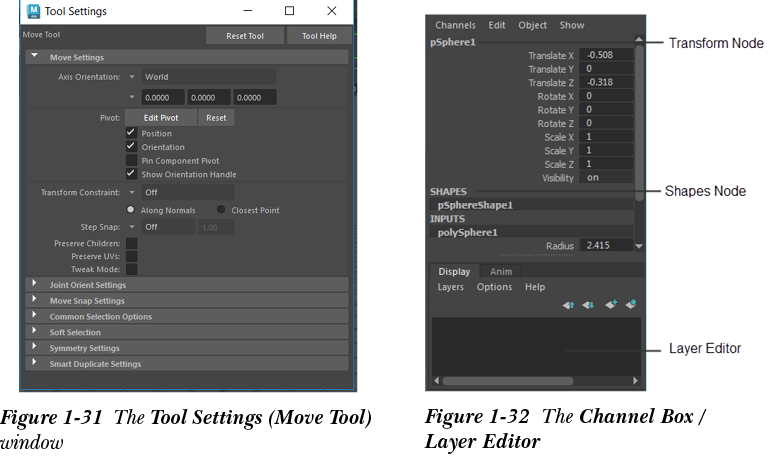
Task: Click the create new empty layer icon
Action: 610,304
